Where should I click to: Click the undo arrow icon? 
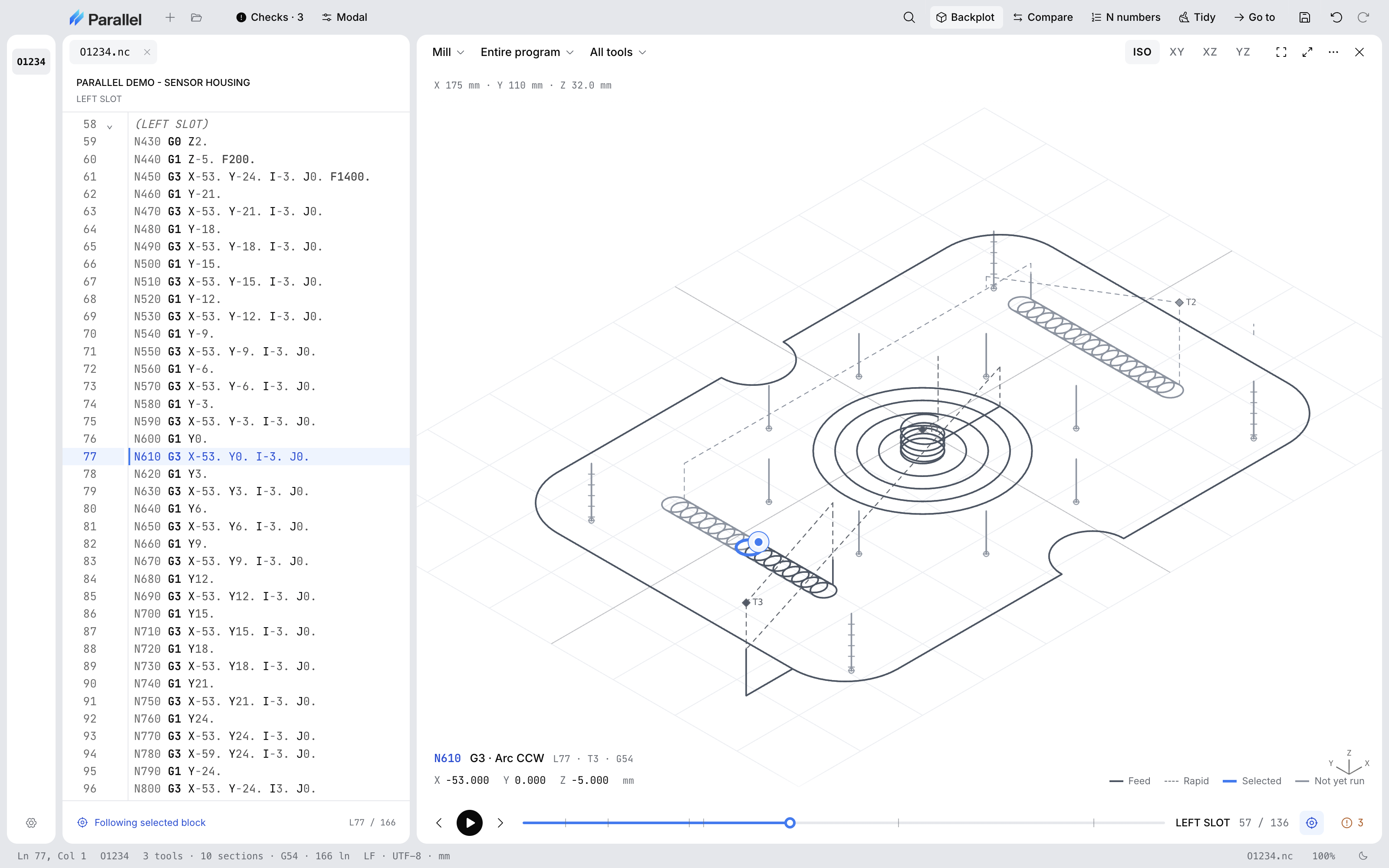click(x=1336, y=17)
